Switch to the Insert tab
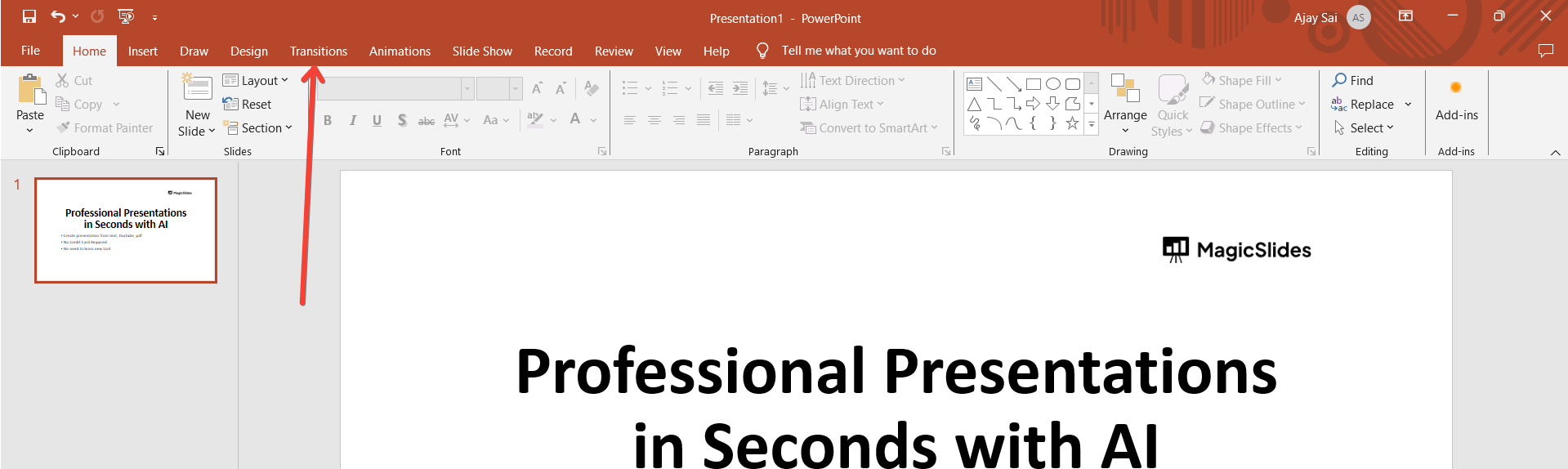1568x469 pixels. click(143, 51)
